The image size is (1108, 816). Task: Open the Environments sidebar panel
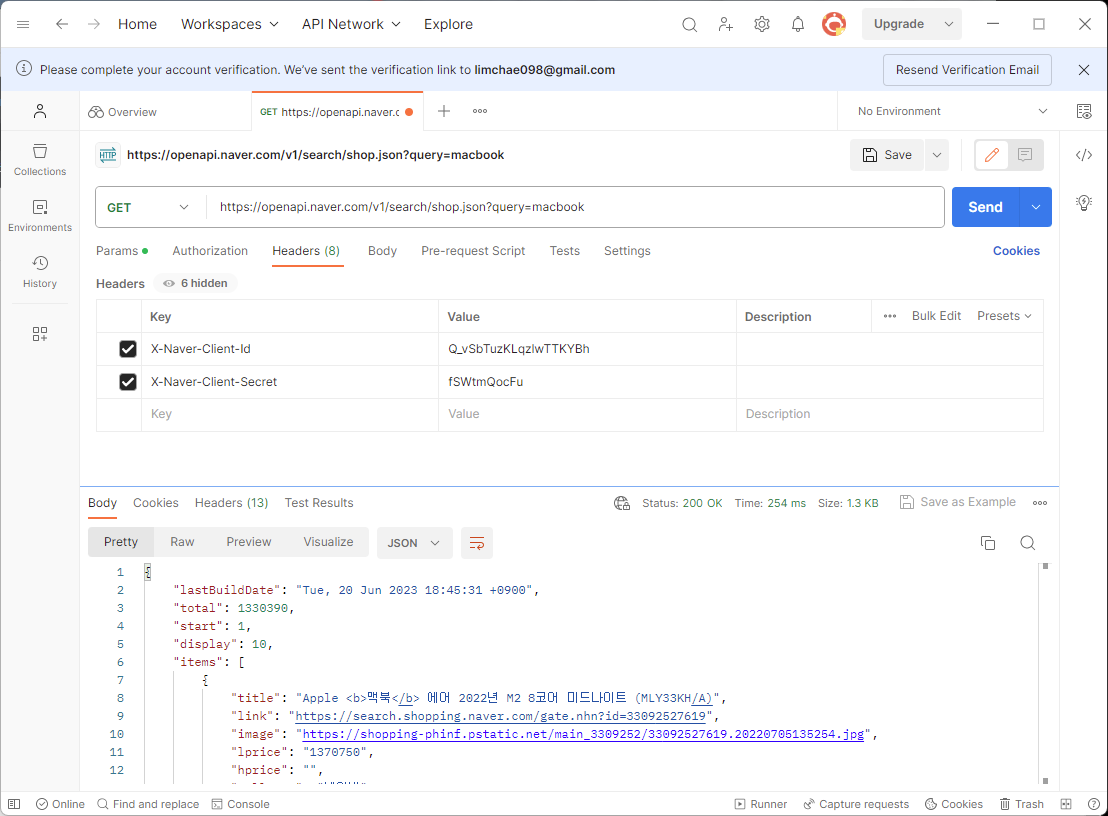pyautogui.click(x=40, y=215)
